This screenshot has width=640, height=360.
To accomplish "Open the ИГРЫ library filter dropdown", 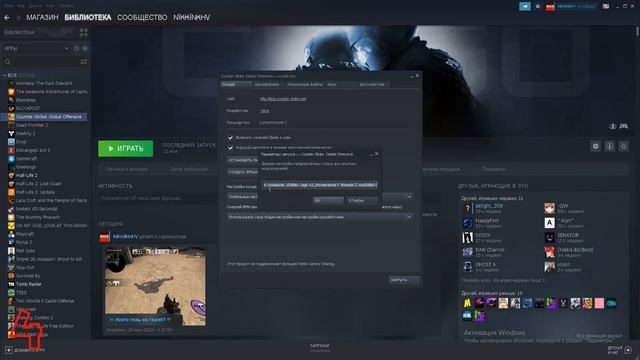I will pyautogui.click(x=36, y=49).
